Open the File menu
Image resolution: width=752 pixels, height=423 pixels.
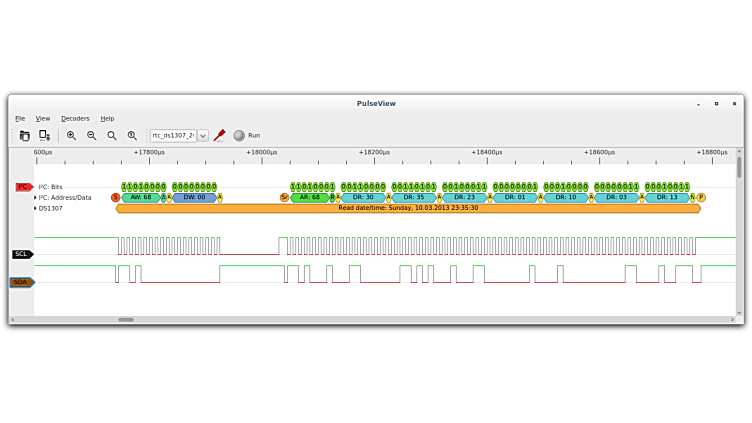(x=20, y=118)
